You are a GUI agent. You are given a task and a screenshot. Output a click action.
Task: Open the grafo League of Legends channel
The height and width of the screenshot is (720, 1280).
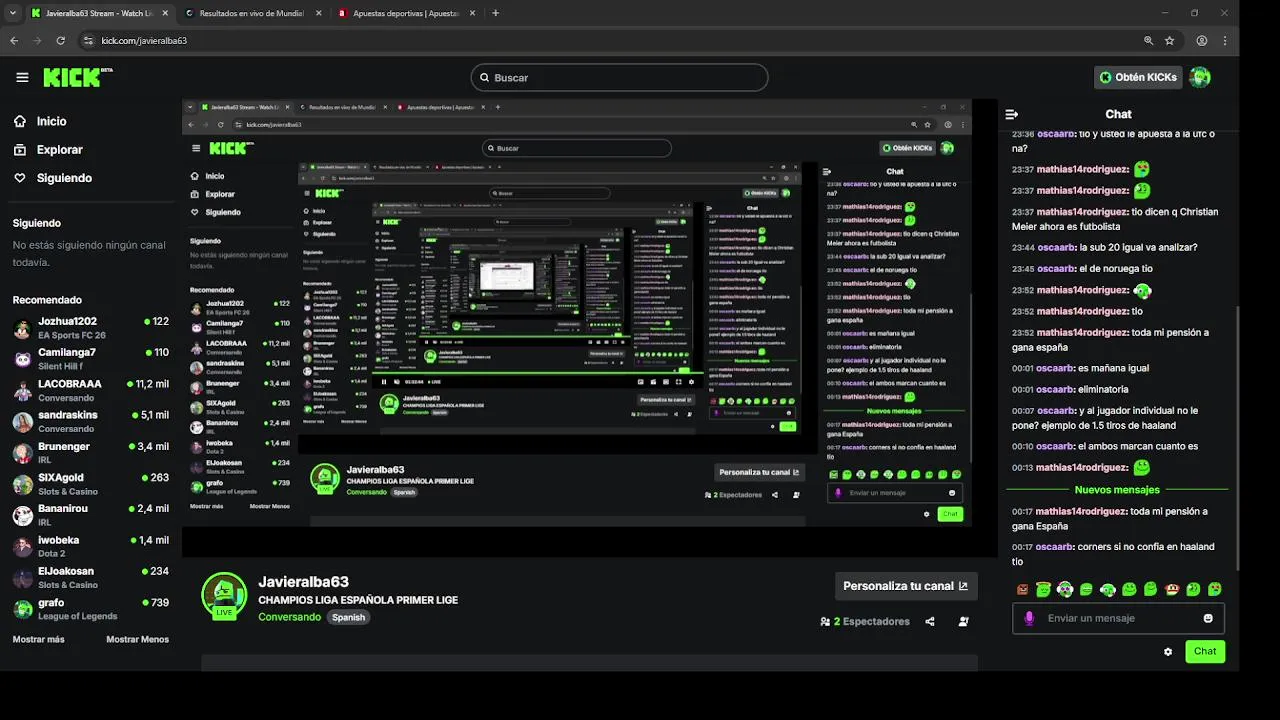90,609
